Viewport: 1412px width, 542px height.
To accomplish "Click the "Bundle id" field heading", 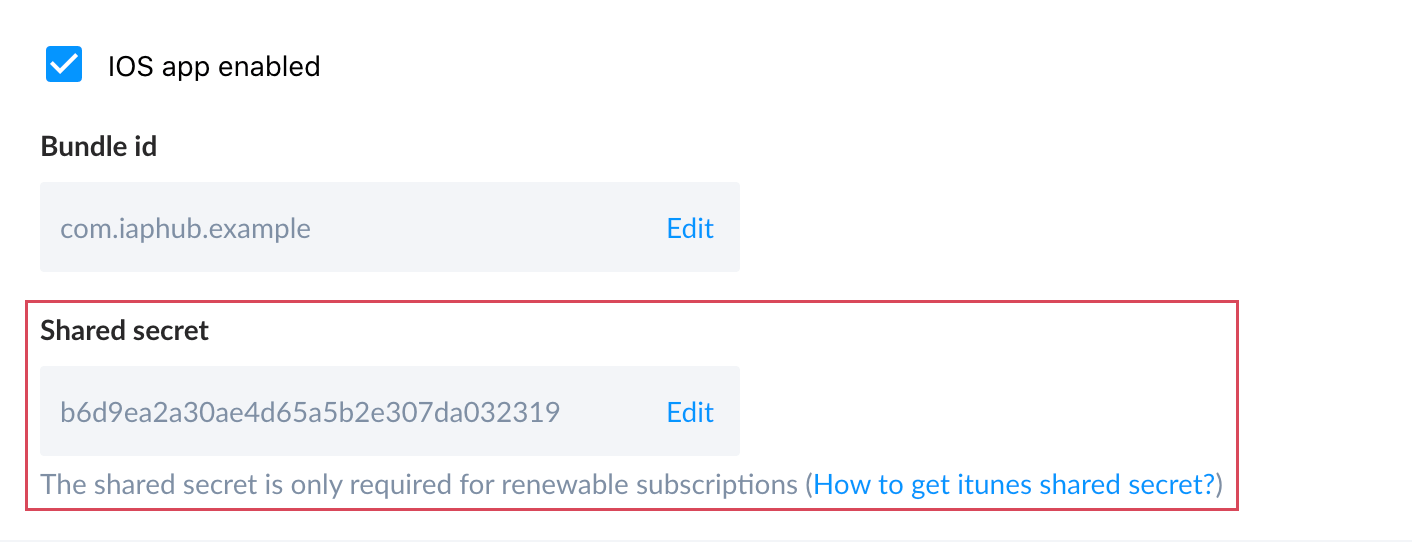I will [x=98, y=146].
